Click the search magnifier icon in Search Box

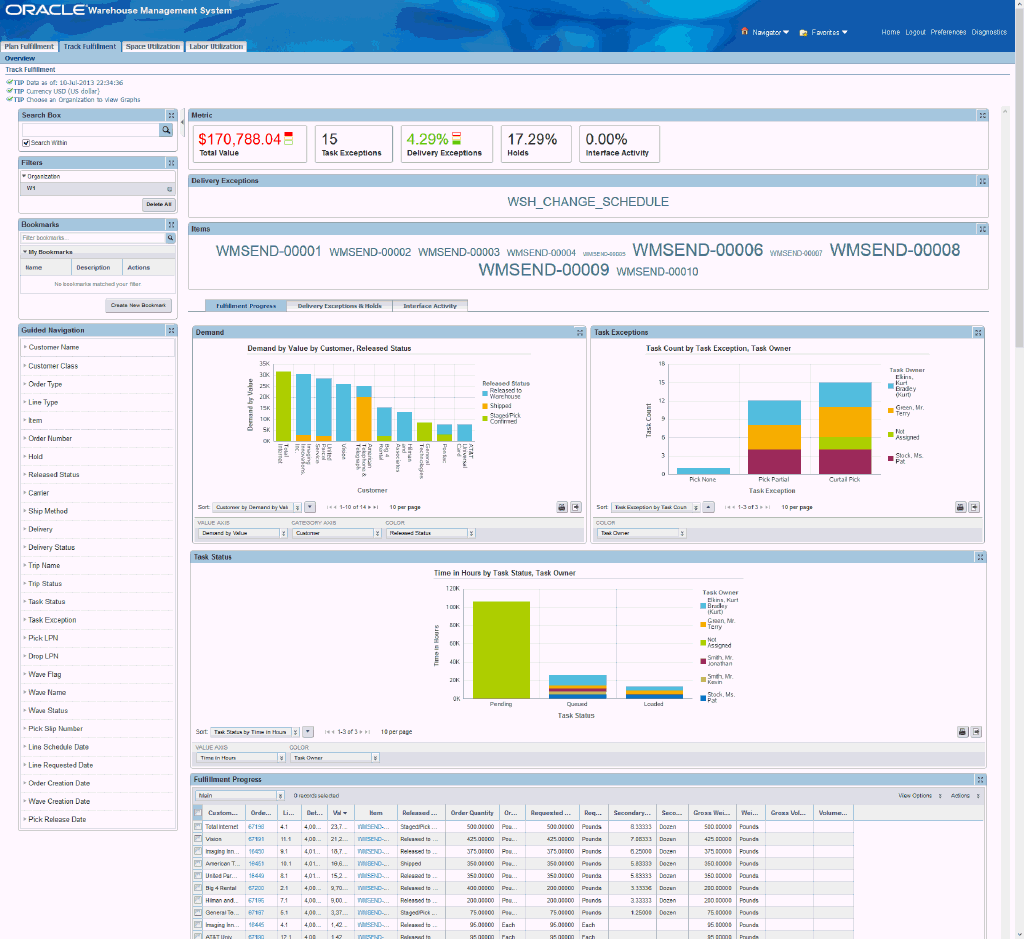[x=167, y=130]
